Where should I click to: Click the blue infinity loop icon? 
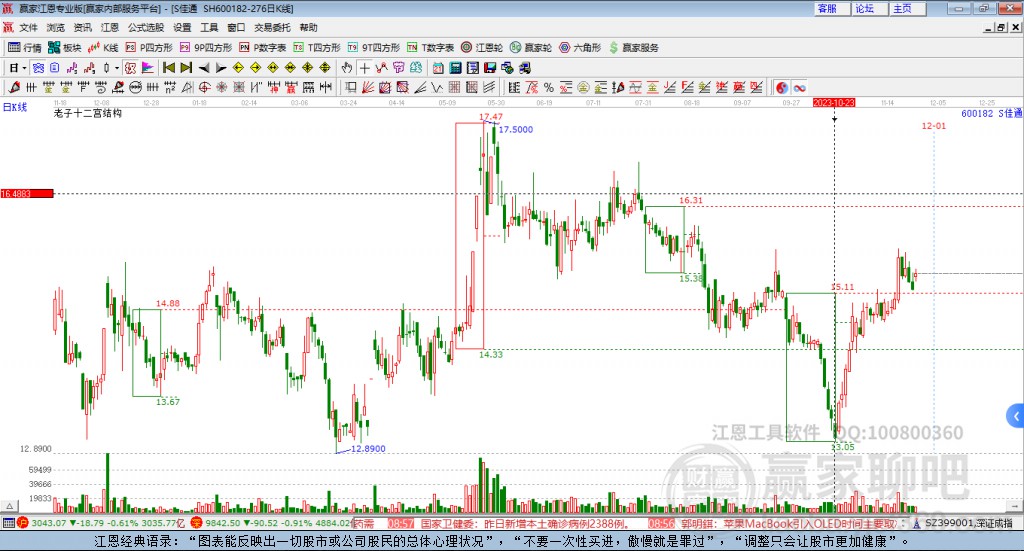tap(799, 87)
